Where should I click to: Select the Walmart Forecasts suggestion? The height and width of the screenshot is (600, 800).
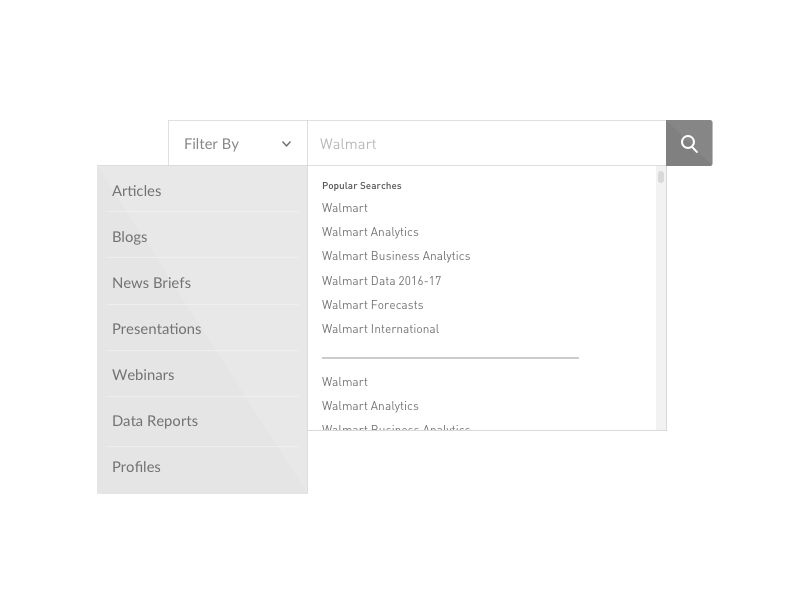(x=372, y=305)
